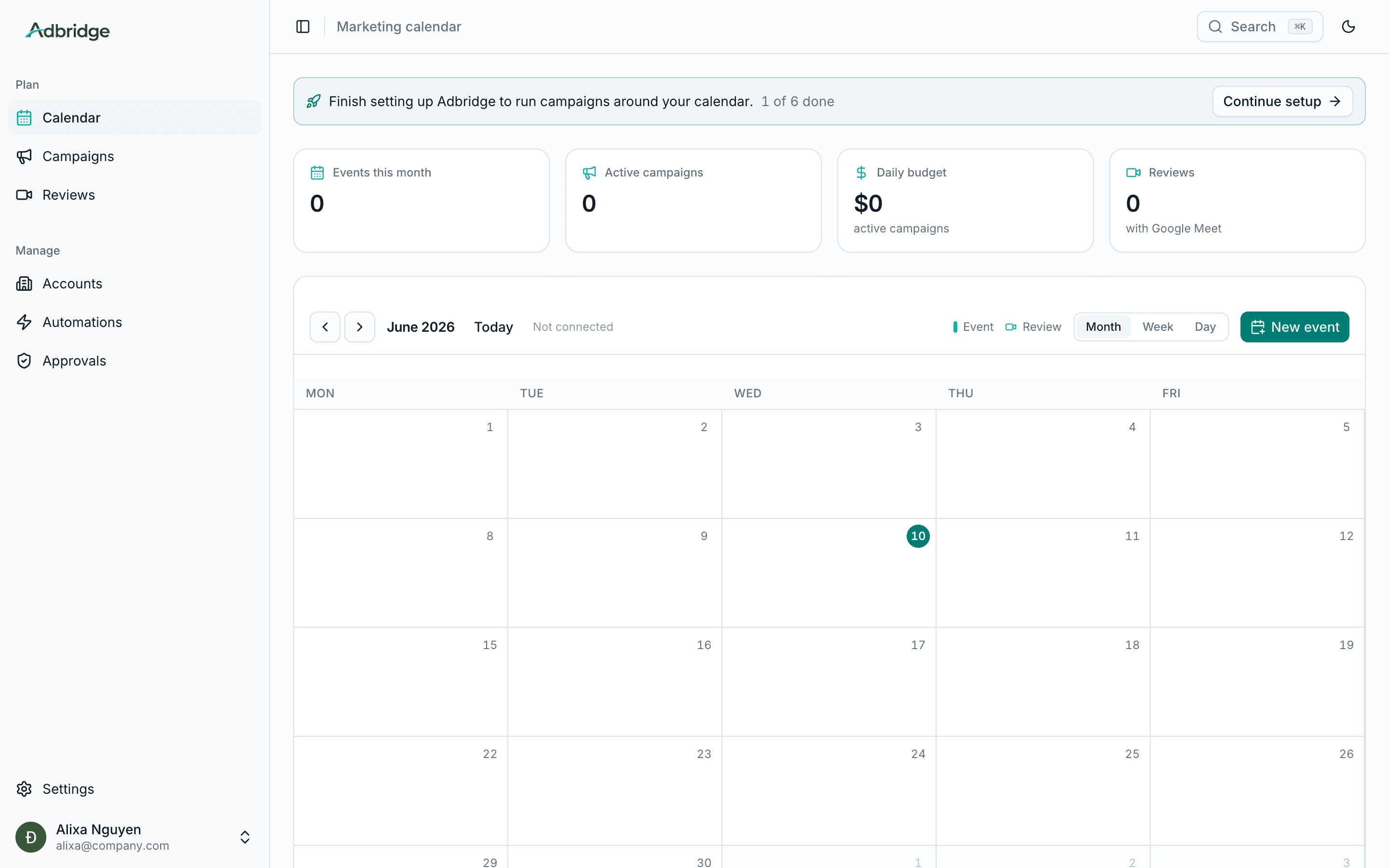Switch to Month view
Viewport: 1389px width, 868px height.
coord(1103,326)
